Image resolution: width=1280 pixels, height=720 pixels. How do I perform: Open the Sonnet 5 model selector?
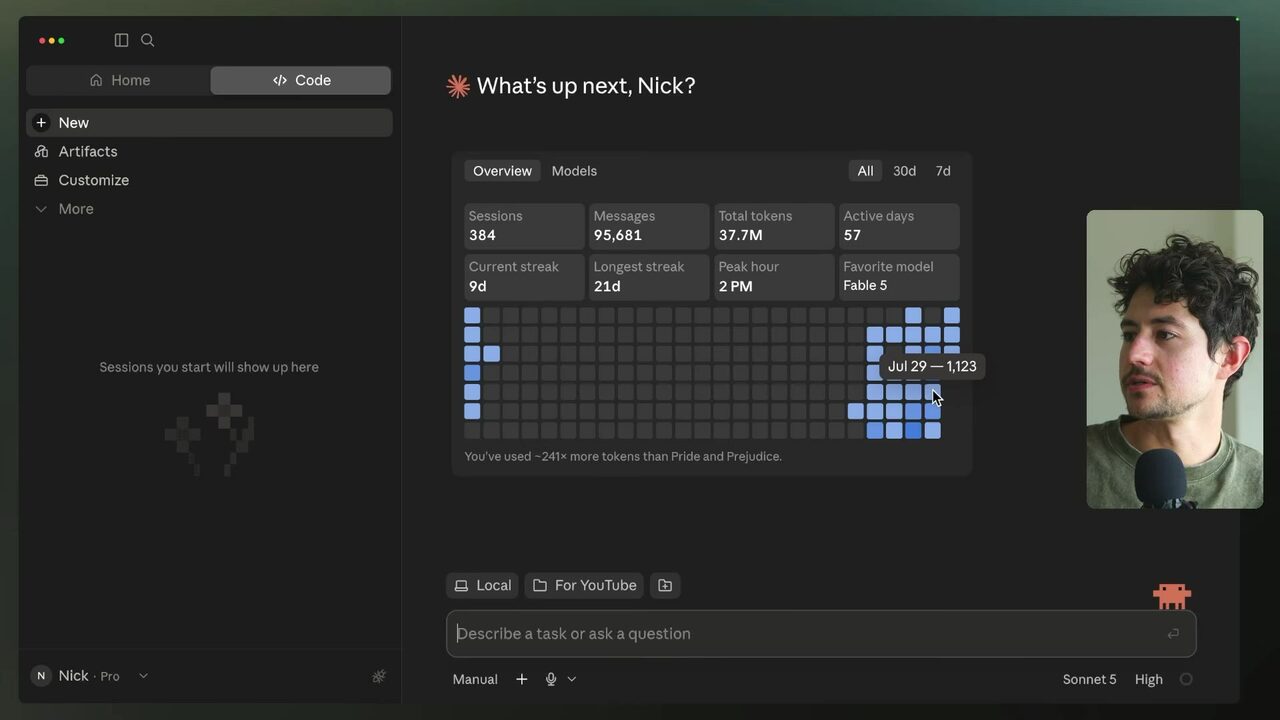pyautogui.click(x=1089, y=679)
